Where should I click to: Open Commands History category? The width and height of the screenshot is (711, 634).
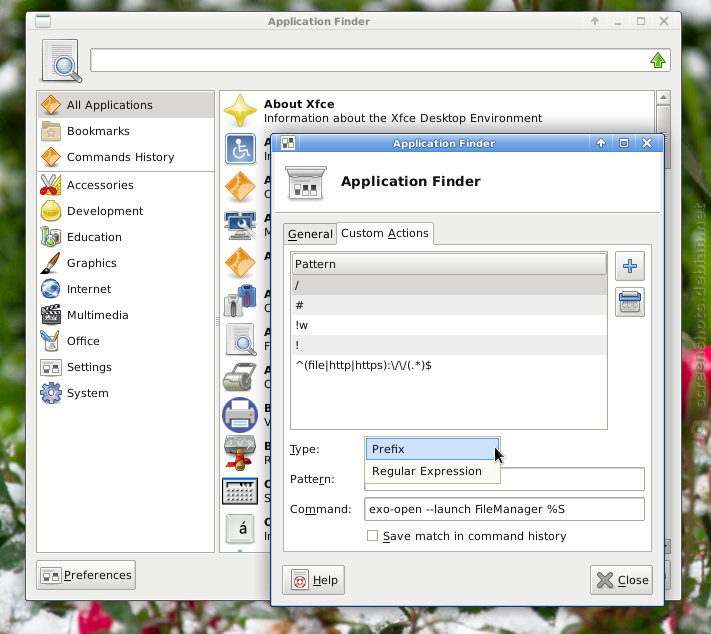tap(126, 157)
